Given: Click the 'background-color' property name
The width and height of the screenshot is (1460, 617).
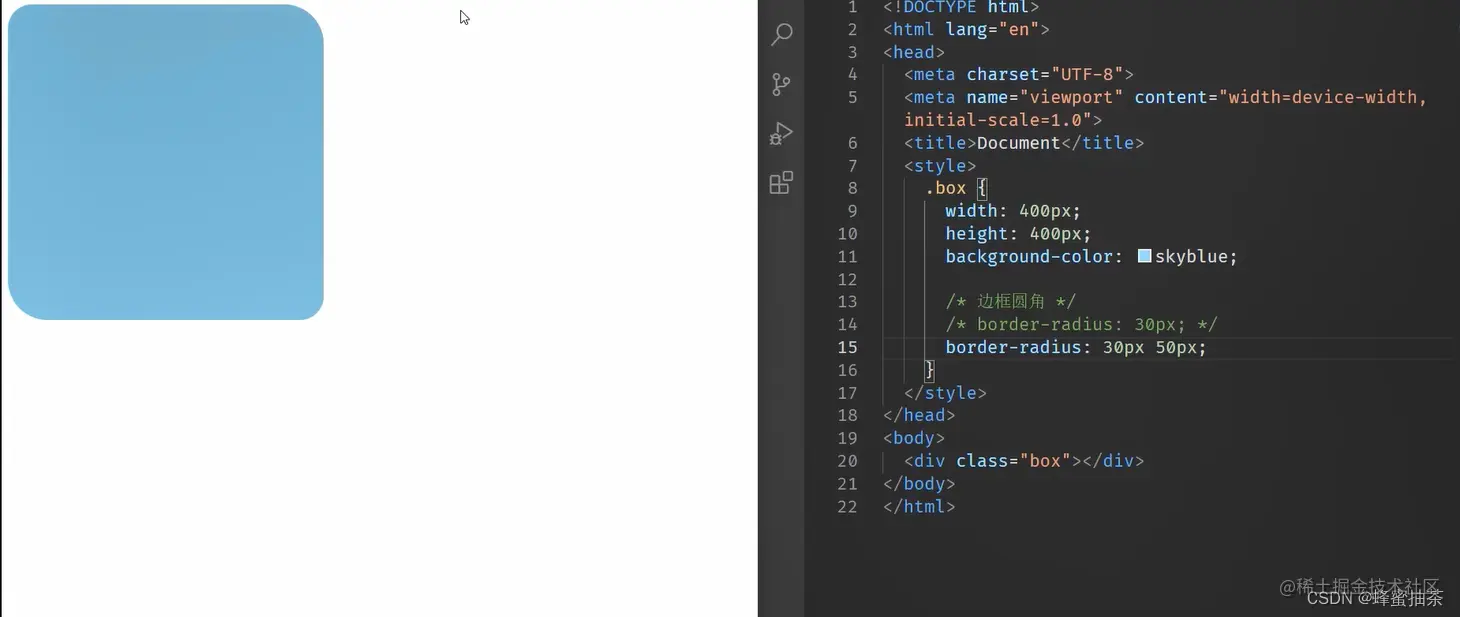Looking at the screenshot, I should coord(1030,256).
